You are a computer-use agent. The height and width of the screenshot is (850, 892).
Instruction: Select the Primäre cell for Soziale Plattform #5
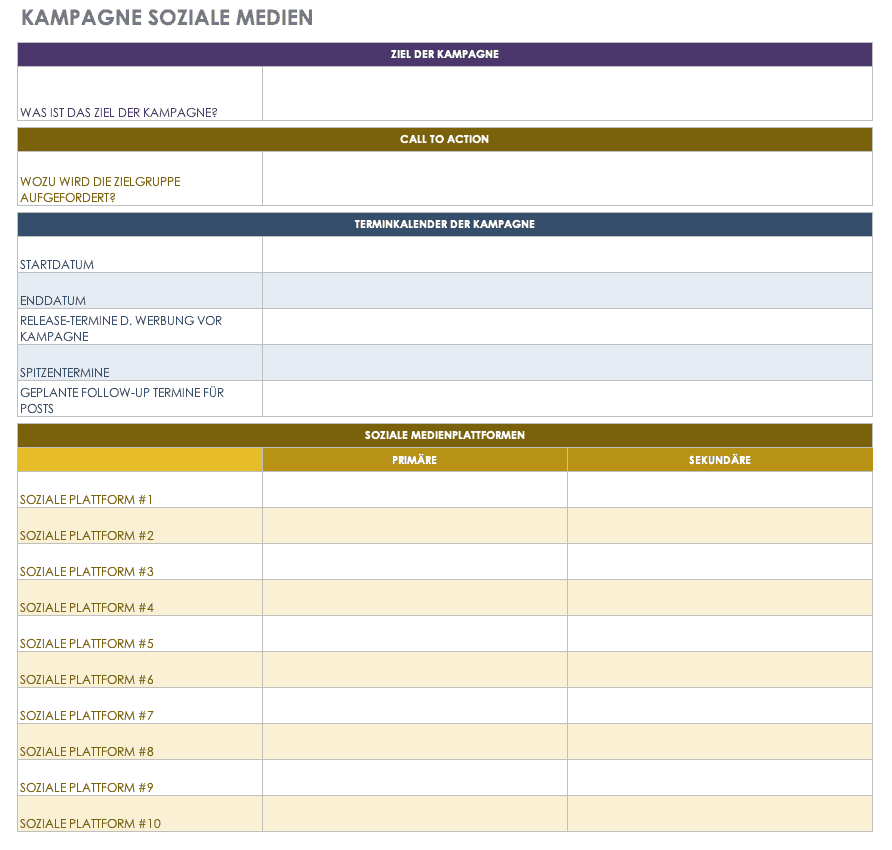point(414,634)
